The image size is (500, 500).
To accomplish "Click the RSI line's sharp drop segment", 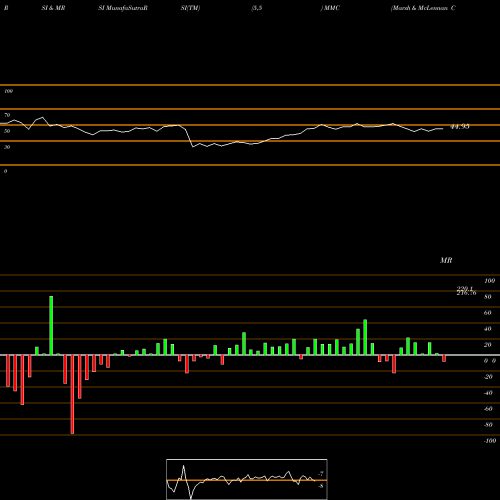I will (189, 137).
